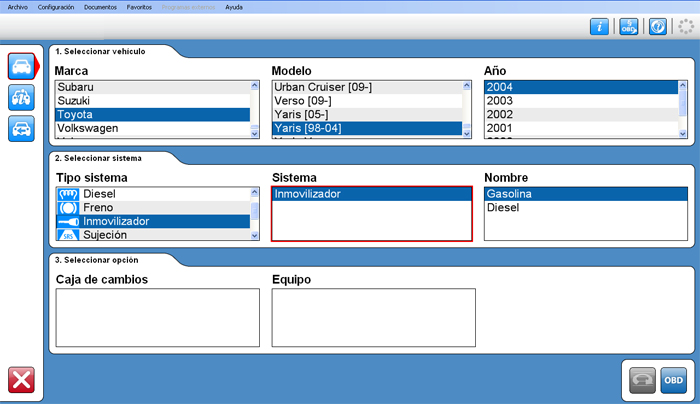This screenshot has width=700, height=404.
Task: Click the Sujeción SRS icon
Action: pos(68,235)
